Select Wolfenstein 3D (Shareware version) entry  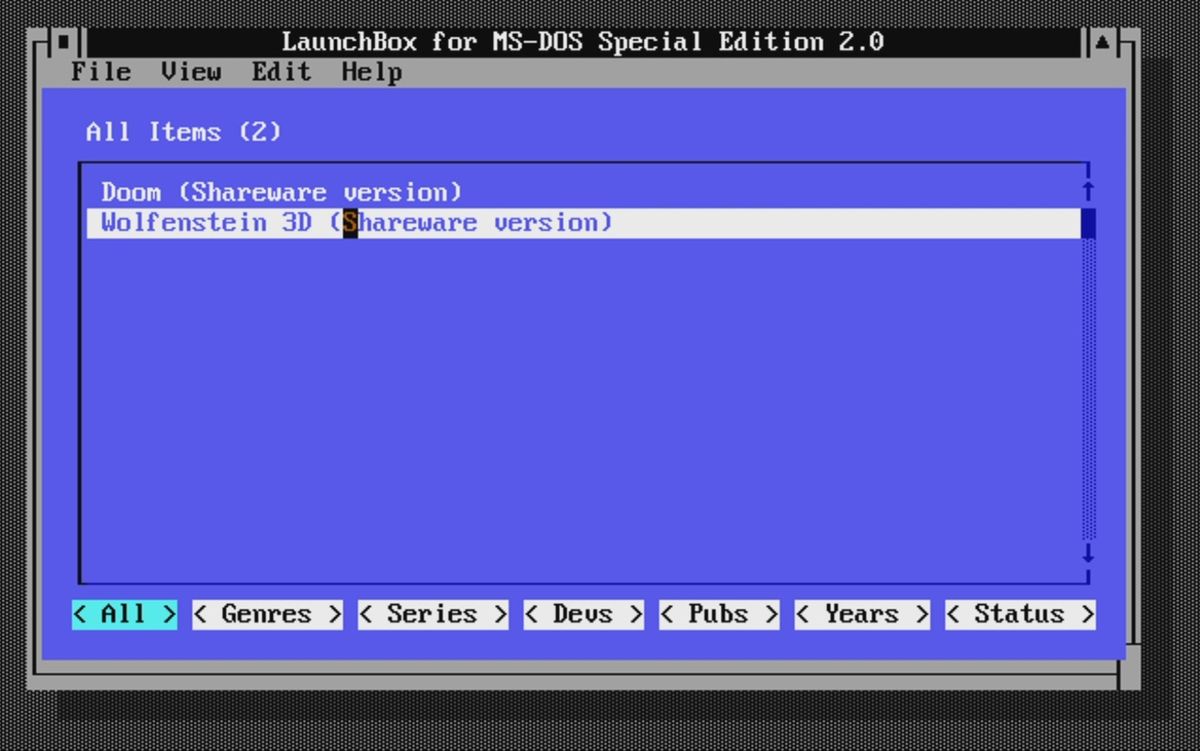[583, 223]
